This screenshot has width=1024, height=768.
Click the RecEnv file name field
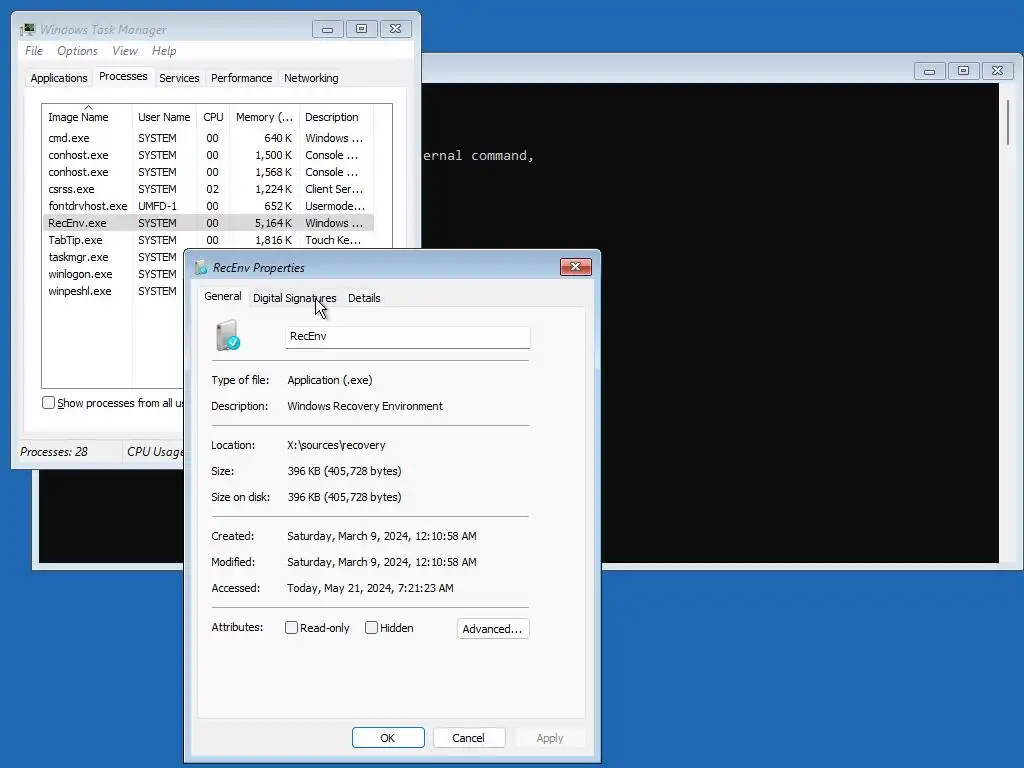click(x=408, y=336)
